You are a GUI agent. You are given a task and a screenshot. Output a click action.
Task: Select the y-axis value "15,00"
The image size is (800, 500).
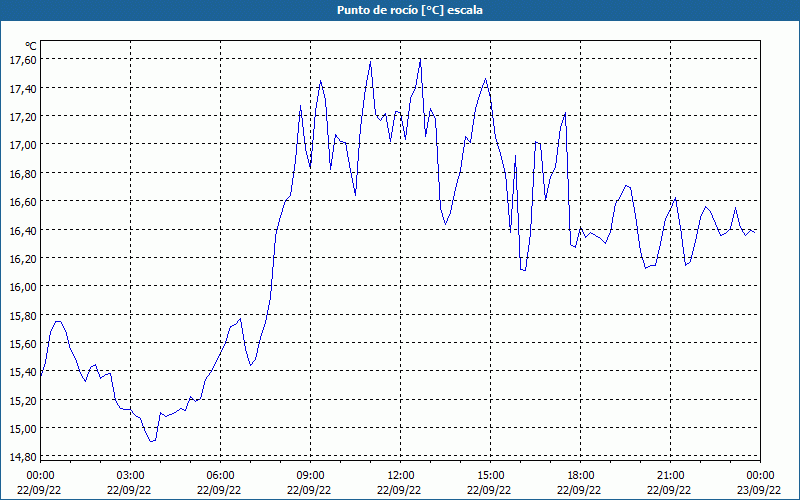23,429
